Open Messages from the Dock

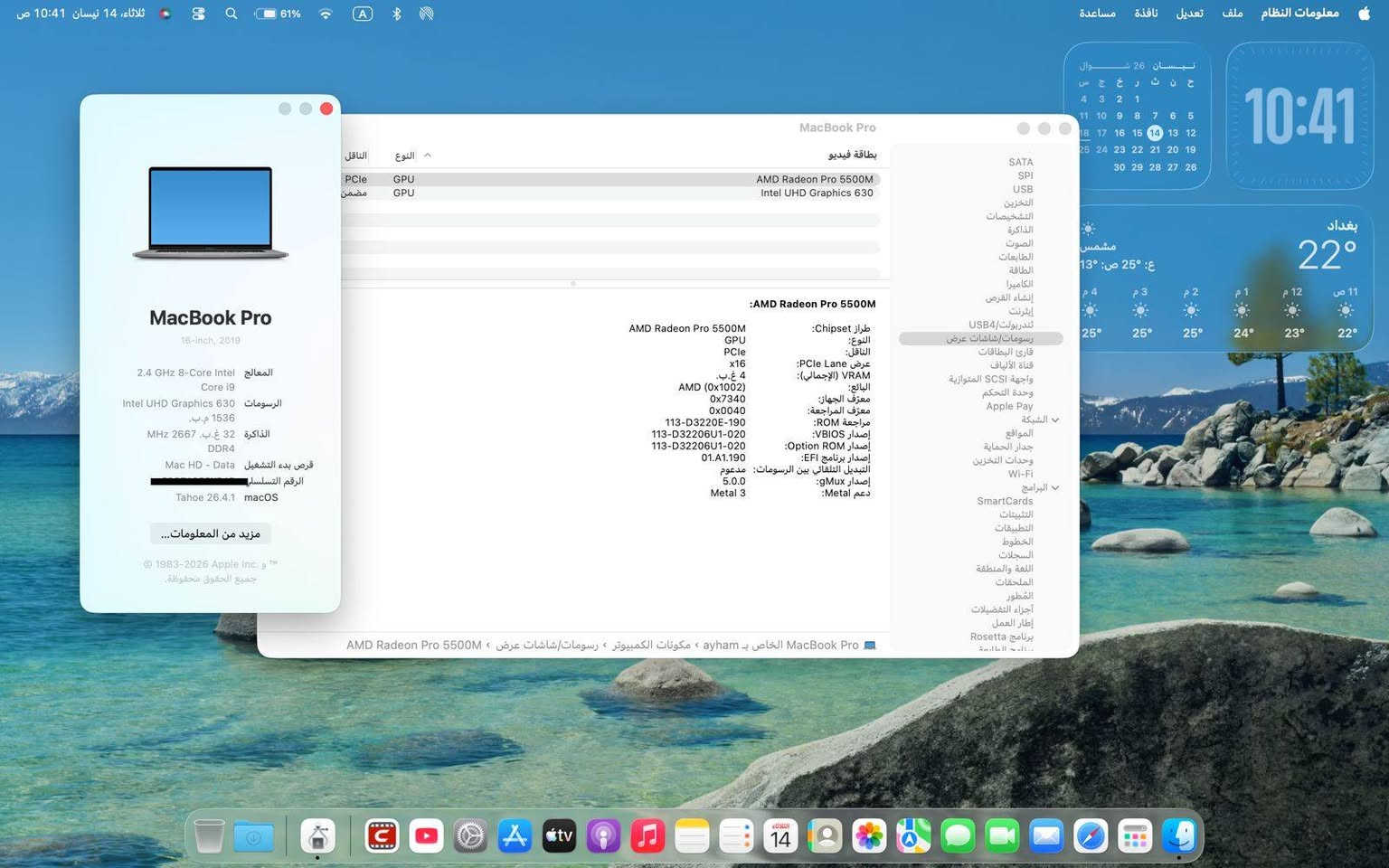click(958, 836)
